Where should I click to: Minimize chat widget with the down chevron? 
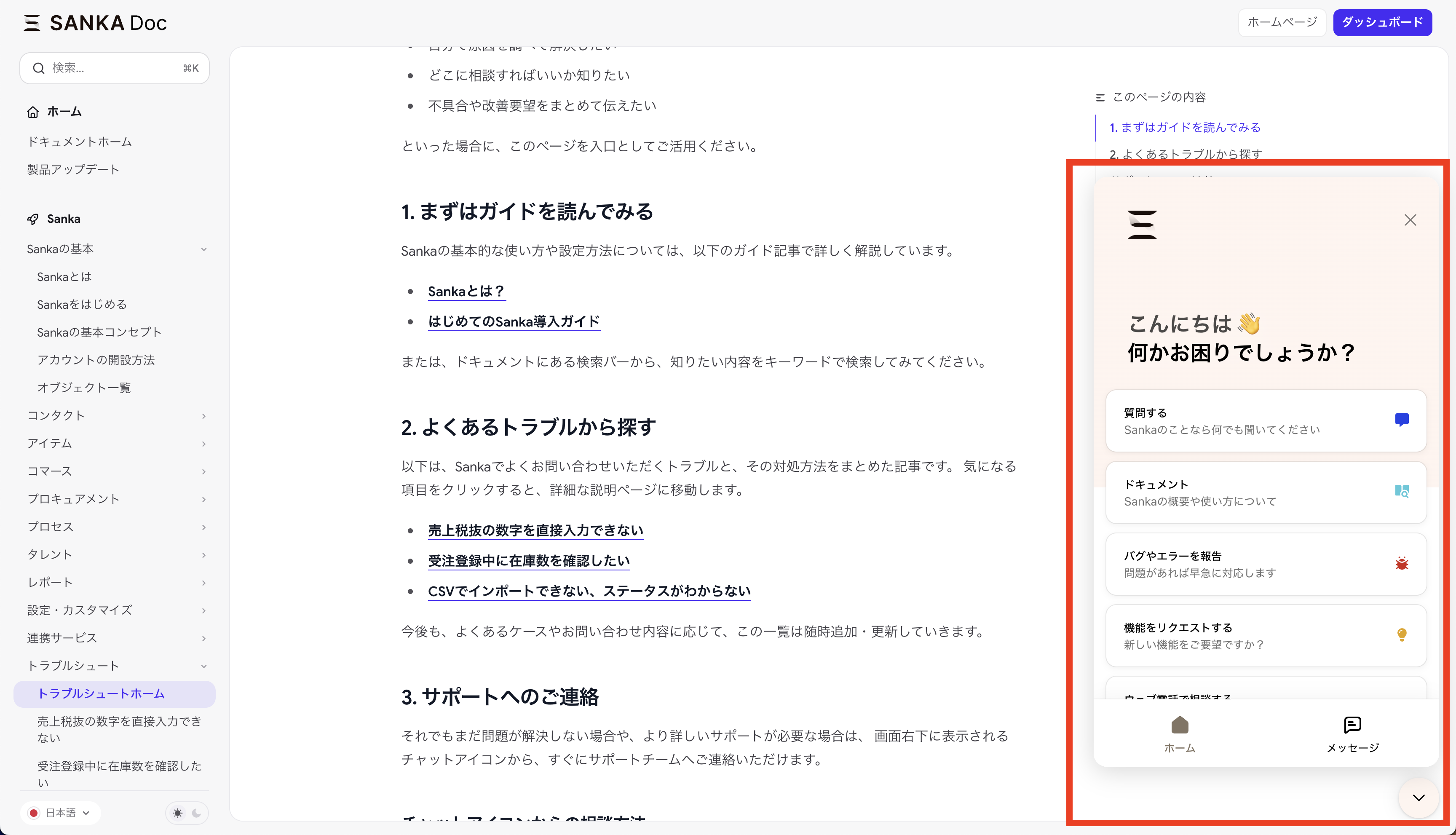[1418, 798]
